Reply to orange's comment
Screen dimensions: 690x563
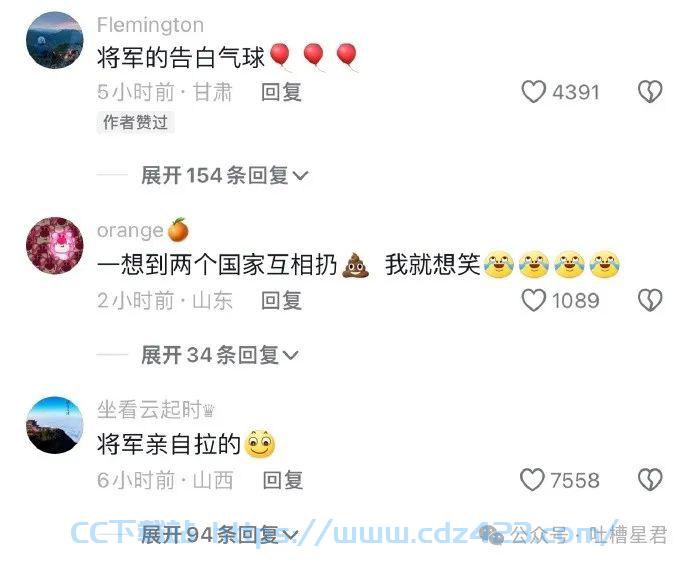(281, 301)
